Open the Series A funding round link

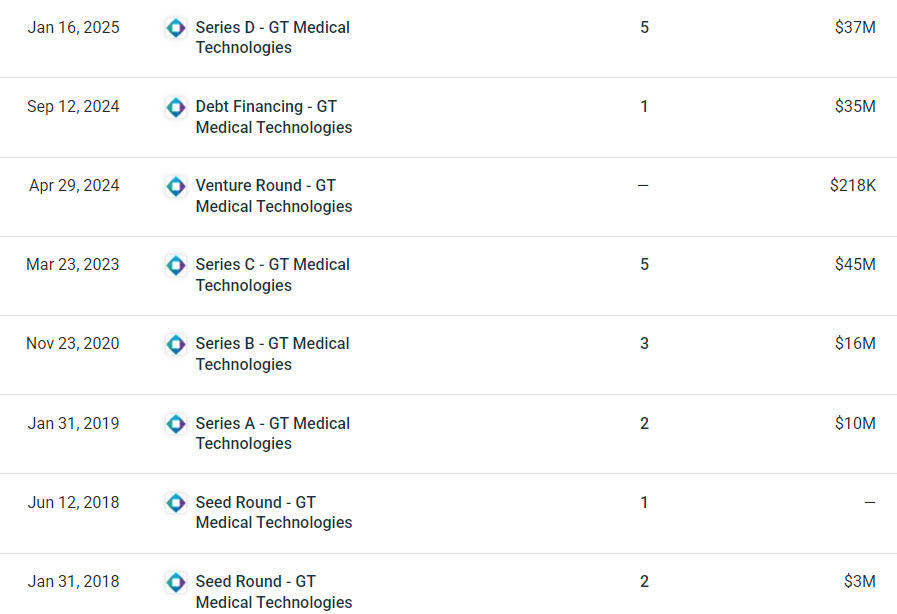273,433
